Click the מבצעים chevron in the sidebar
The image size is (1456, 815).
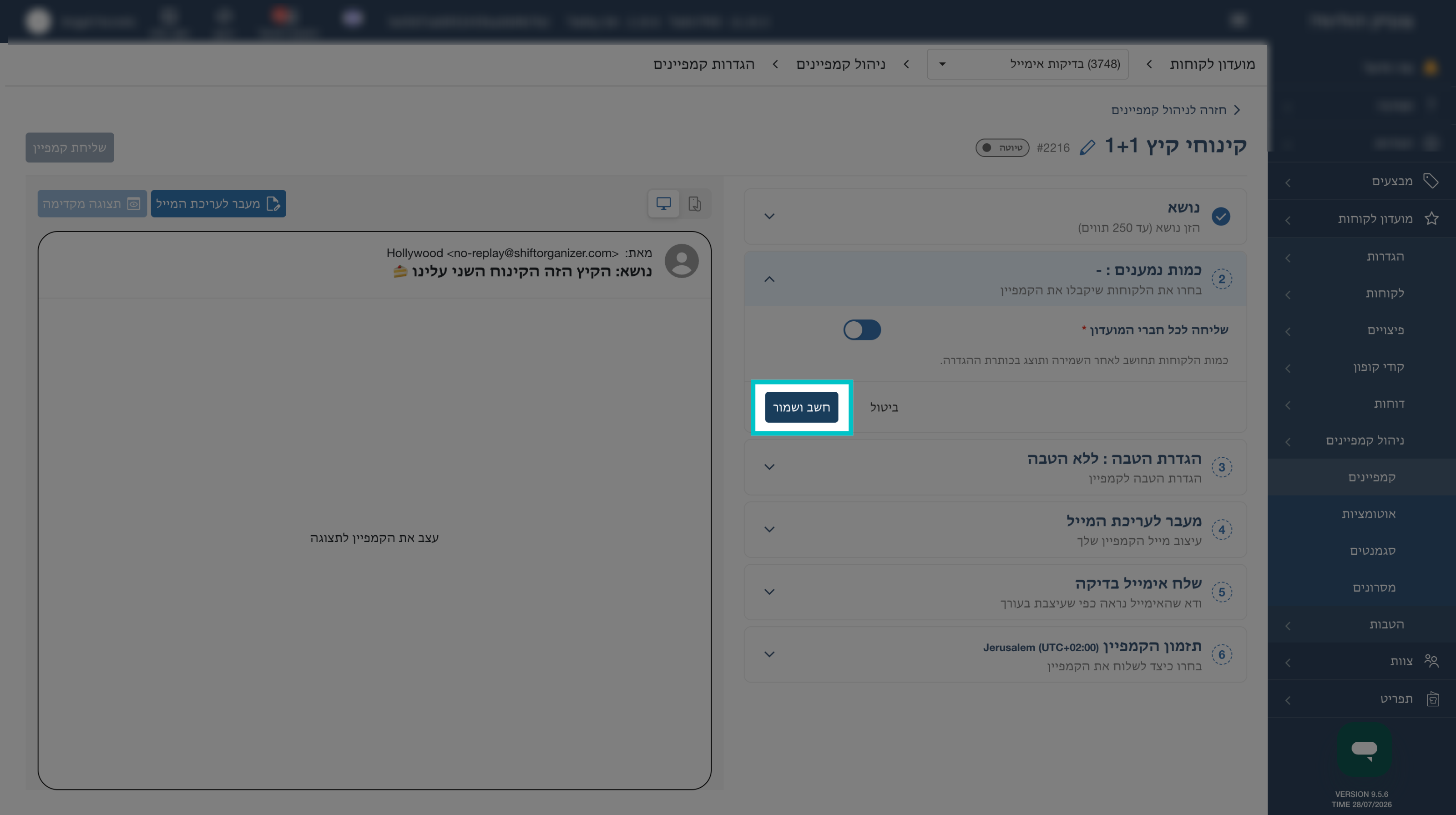tap(1288, 182)
